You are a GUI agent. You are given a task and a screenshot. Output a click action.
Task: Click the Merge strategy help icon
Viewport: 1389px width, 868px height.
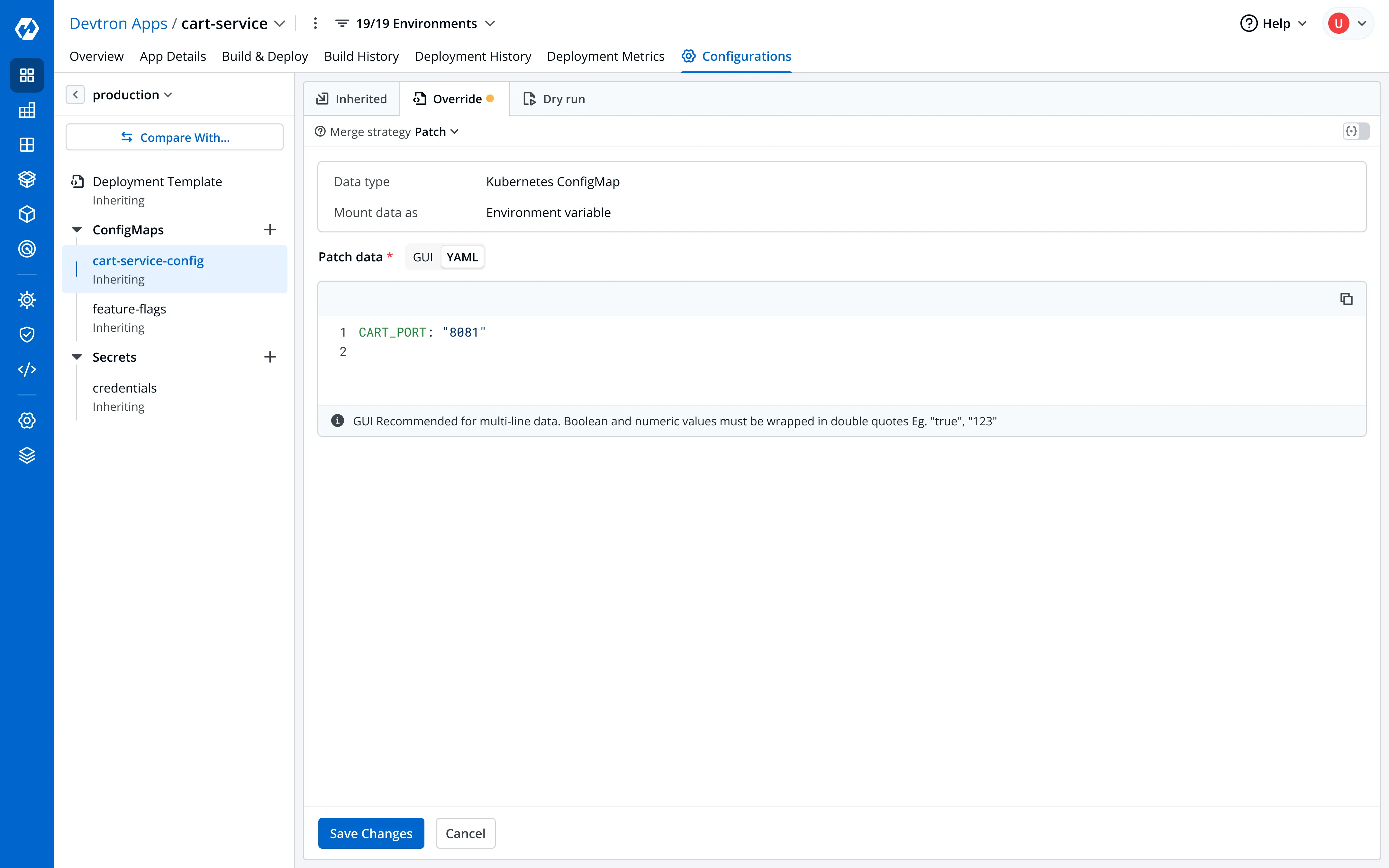click(x=320, y=131)
